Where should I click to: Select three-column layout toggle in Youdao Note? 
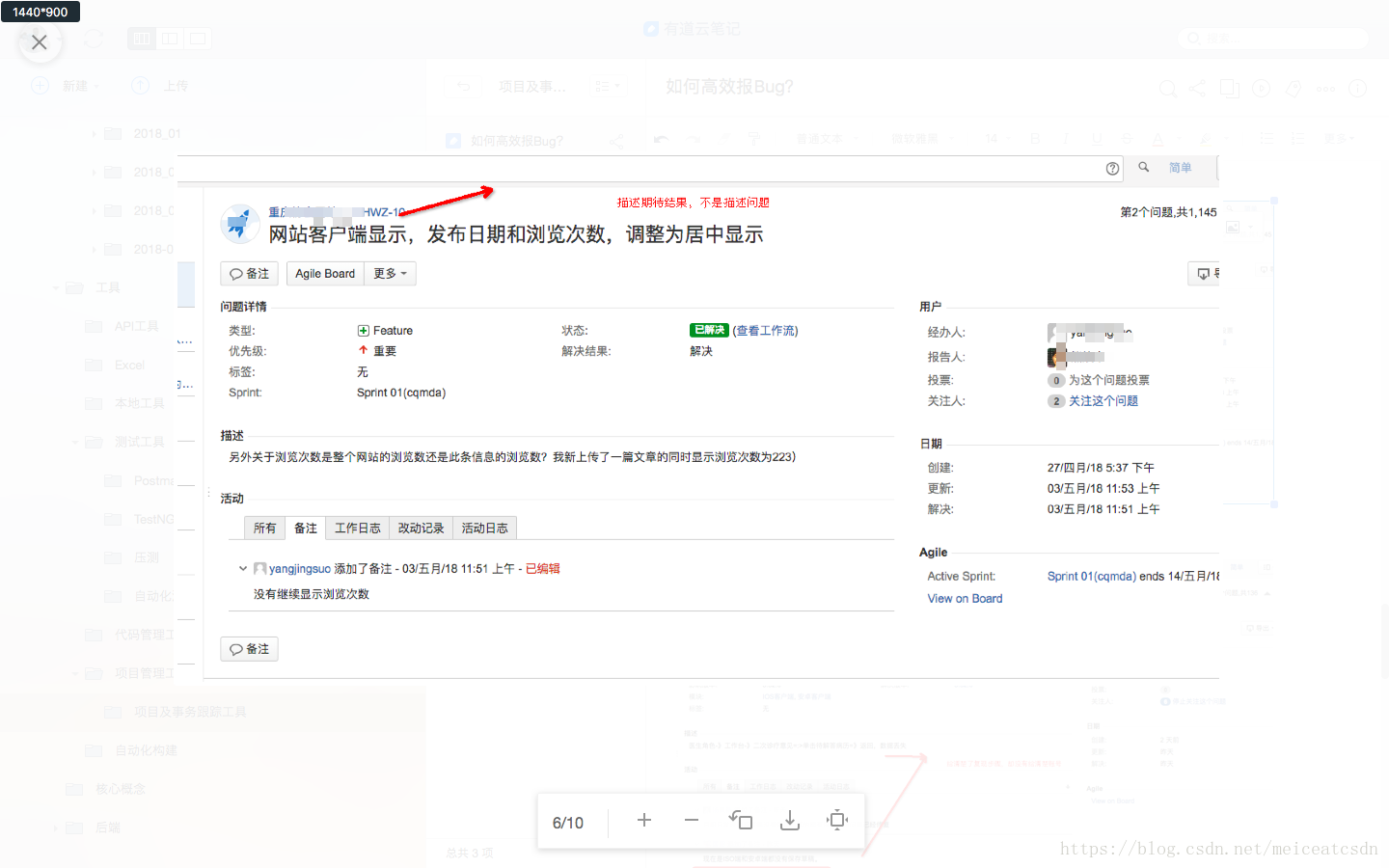pyautogui.click(x=142, y=39)
